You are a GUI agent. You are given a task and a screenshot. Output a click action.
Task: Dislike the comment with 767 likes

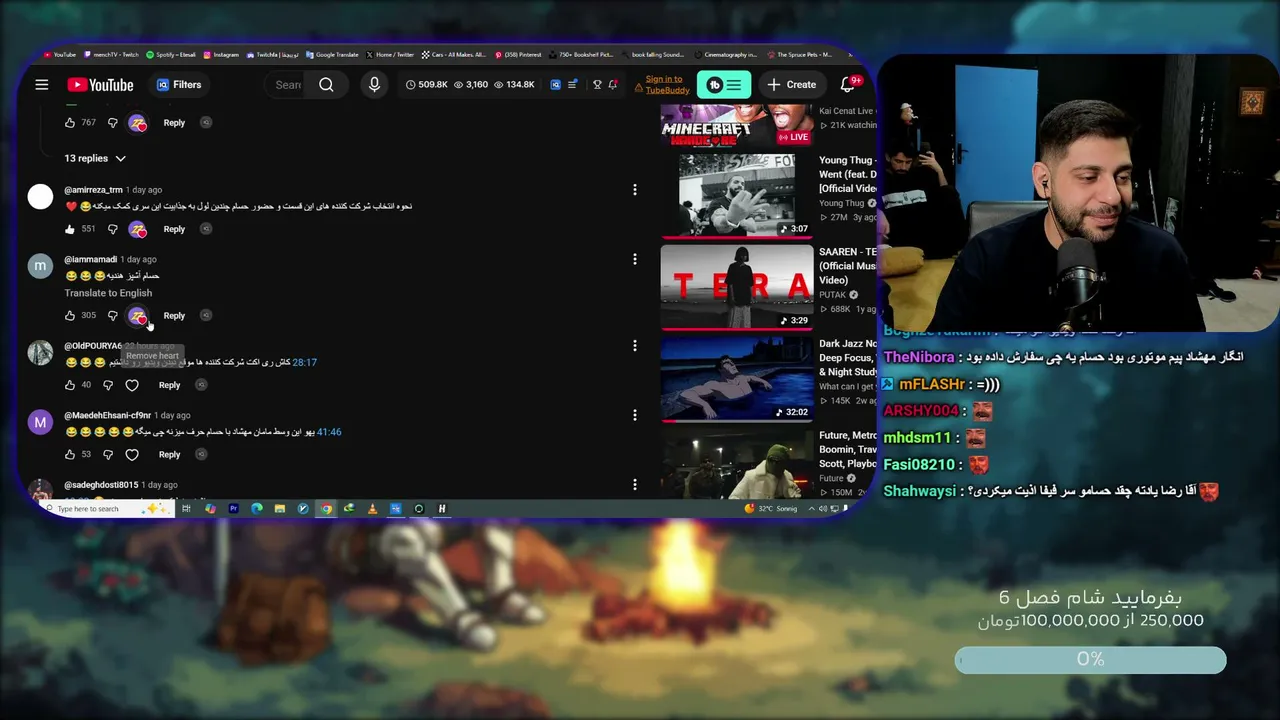tap(112, 123)
